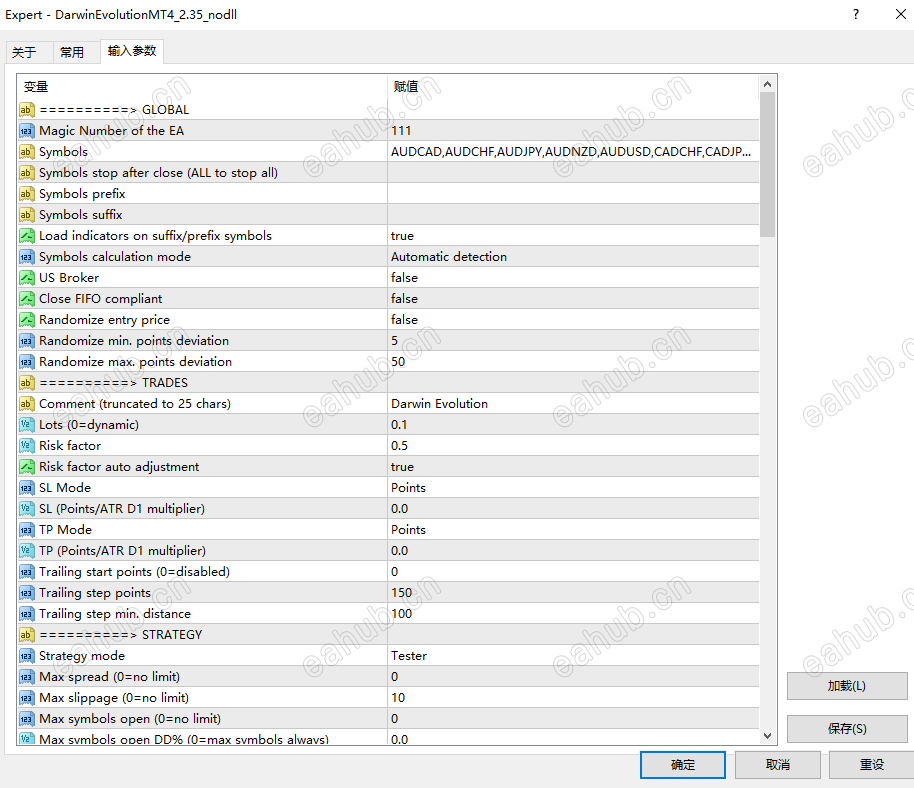
Task: Click integer icon beside Randomize min. points deviation
Action: coord(26,340)
